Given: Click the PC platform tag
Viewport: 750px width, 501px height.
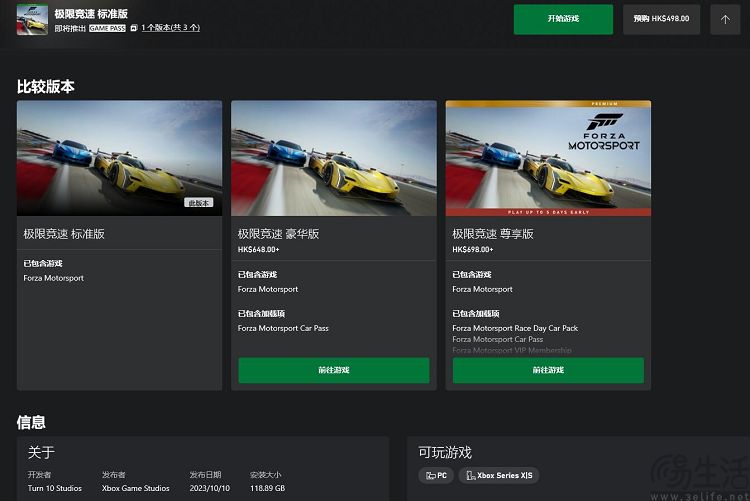Looking at the screenshot, I should point(436,475).
